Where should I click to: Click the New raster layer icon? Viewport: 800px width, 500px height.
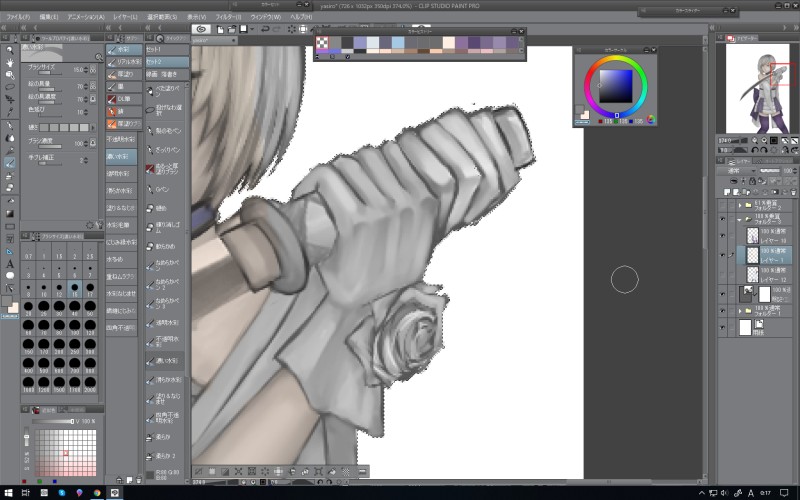click(x=727, y=192)
